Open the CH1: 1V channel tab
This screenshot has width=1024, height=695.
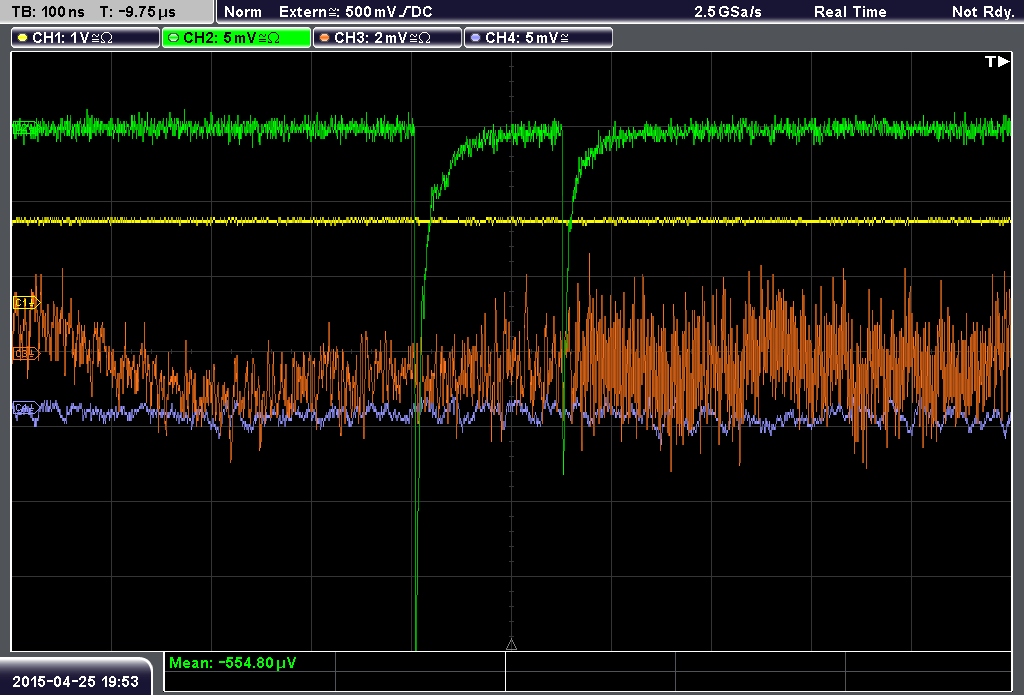[86, 38]
